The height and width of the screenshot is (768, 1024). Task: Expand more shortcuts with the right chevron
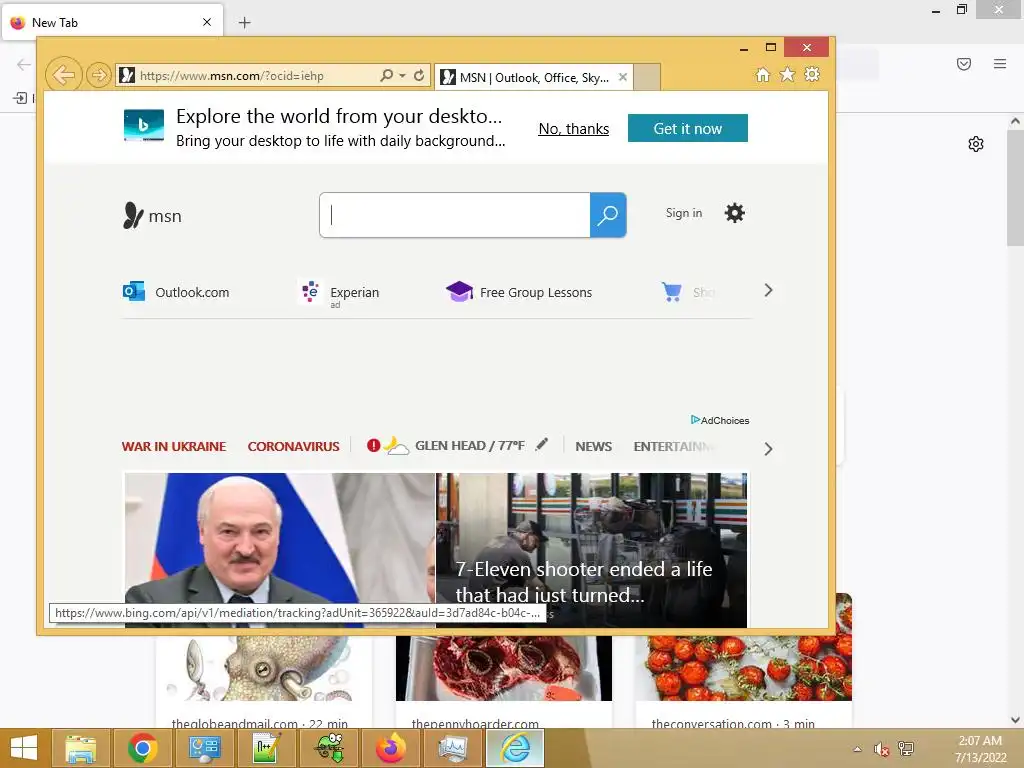pyautogui.click(x=768, y=291)
